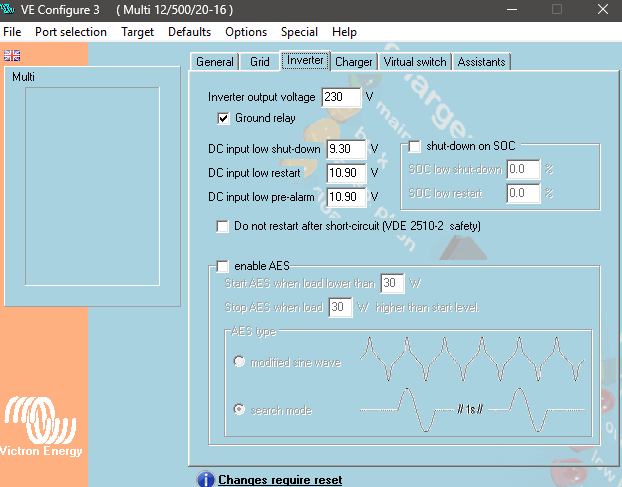This screenshot has height=487, width=622.
Task: Tick Do not restart after short-circuit checkbox
Action: click(x=223, y=226)
